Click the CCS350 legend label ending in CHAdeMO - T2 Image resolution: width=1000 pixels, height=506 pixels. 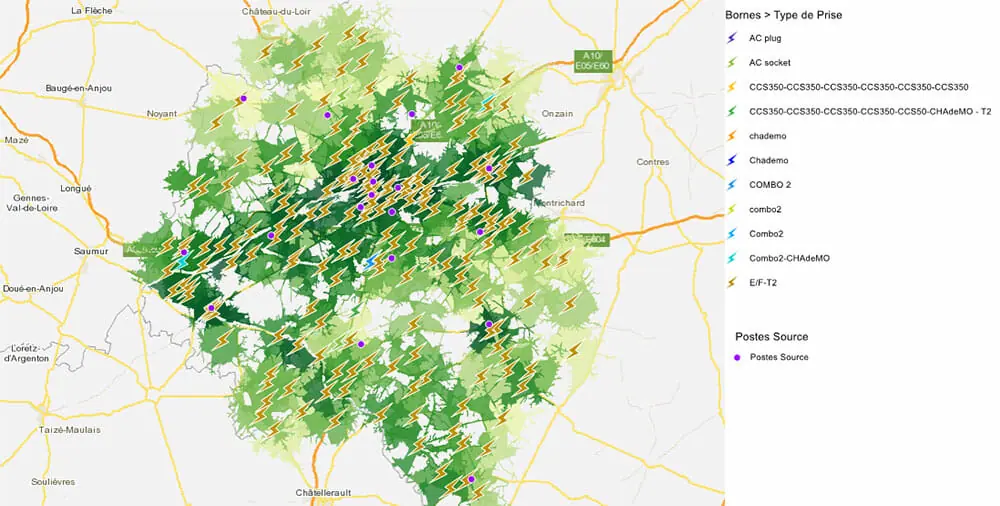coord(870,111)
